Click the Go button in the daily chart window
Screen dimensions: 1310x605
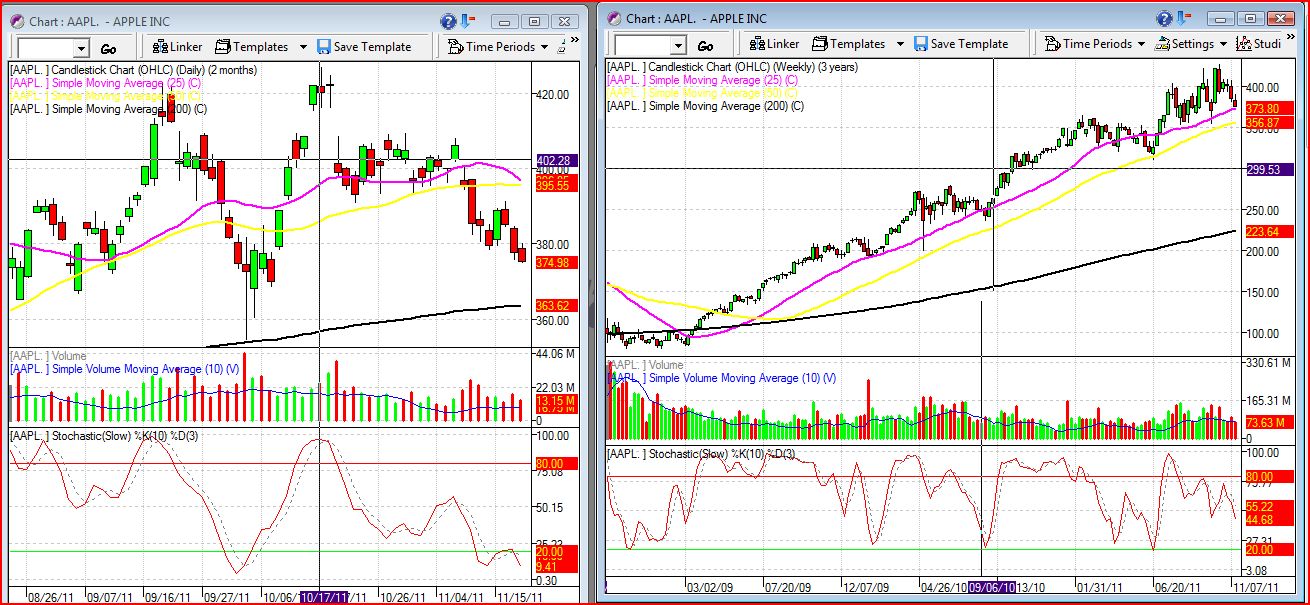coord(108,48)
